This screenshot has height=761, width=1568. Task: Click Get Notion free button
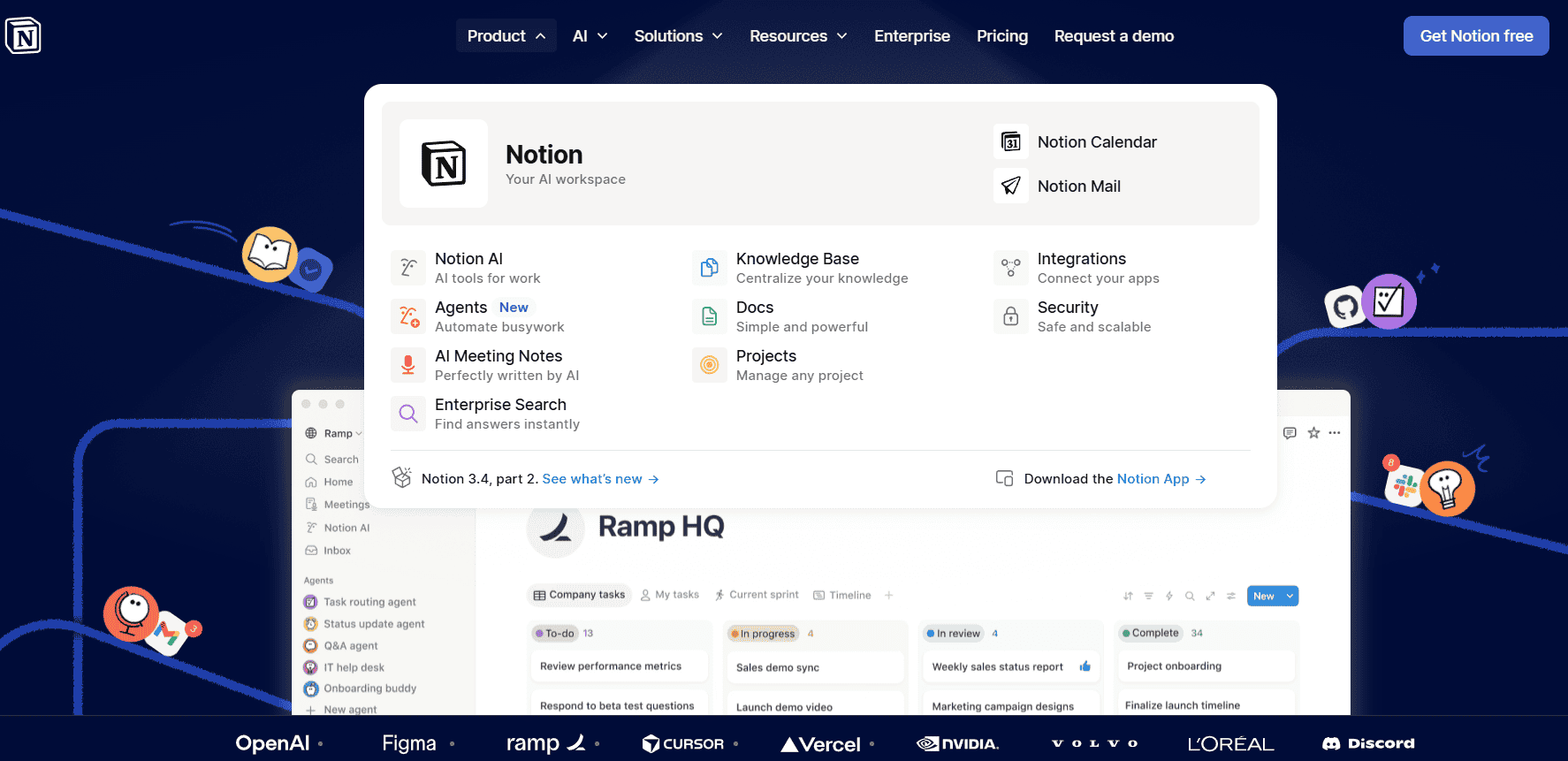coord(1476,35)
